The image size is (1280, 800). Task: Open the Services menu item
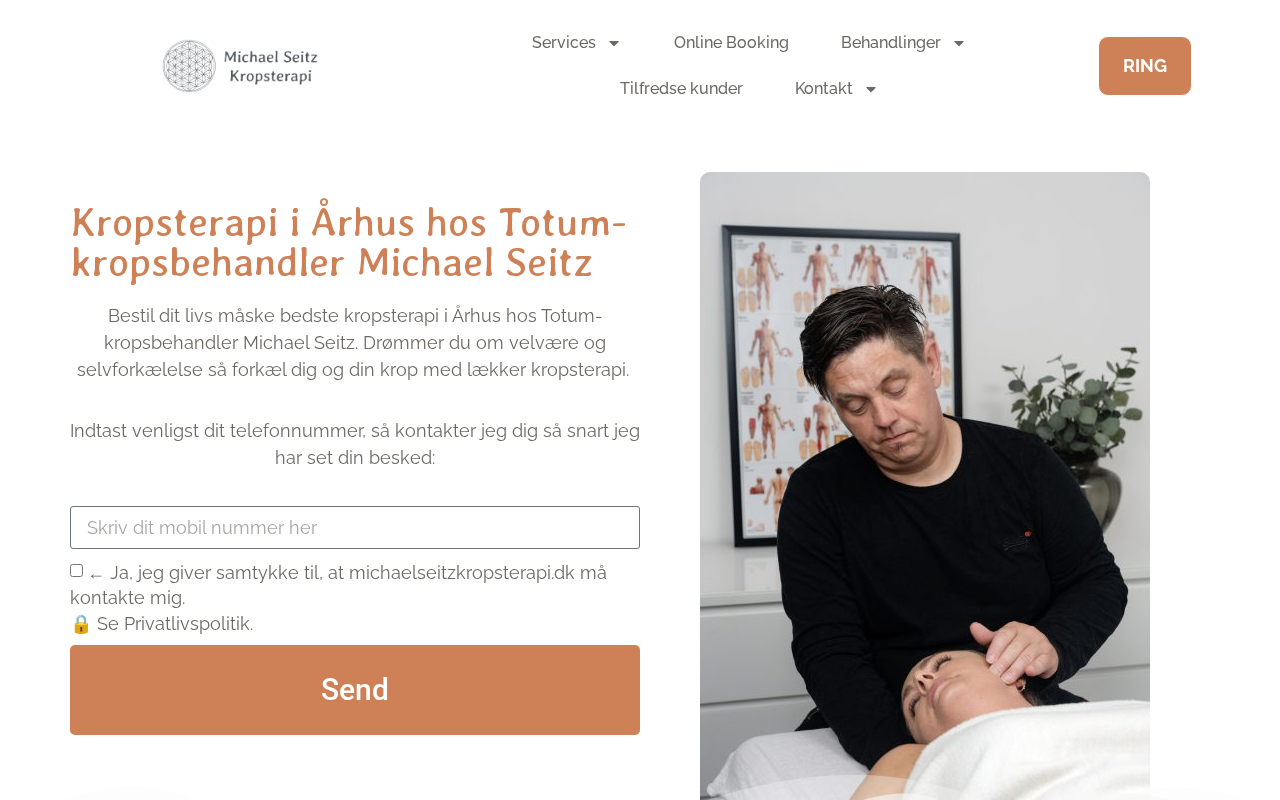564,43
